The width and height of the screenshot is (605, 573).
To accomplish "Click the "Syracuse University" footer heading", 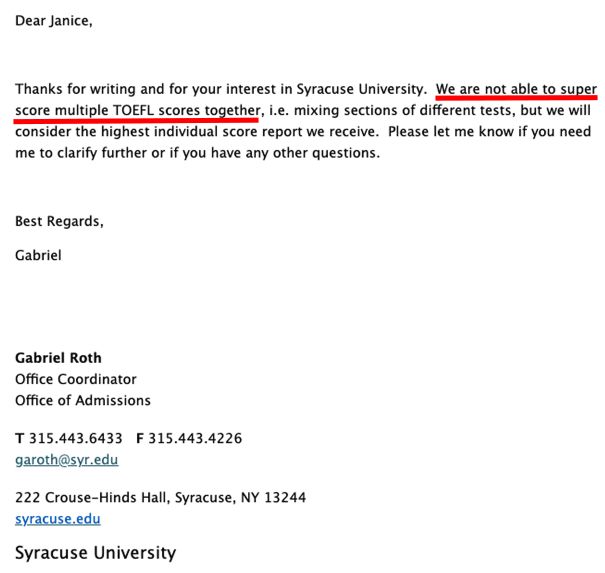I will point(95,552).
